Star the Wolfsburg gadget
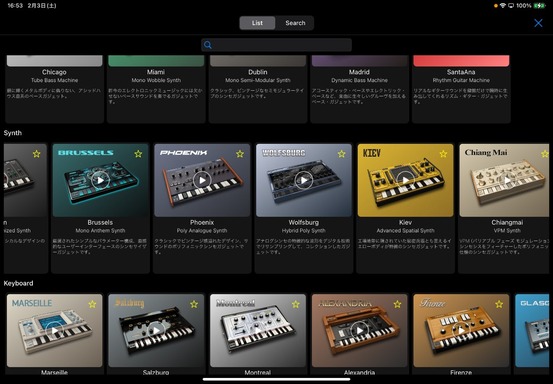The image size is (553, 384). point(341,154)
